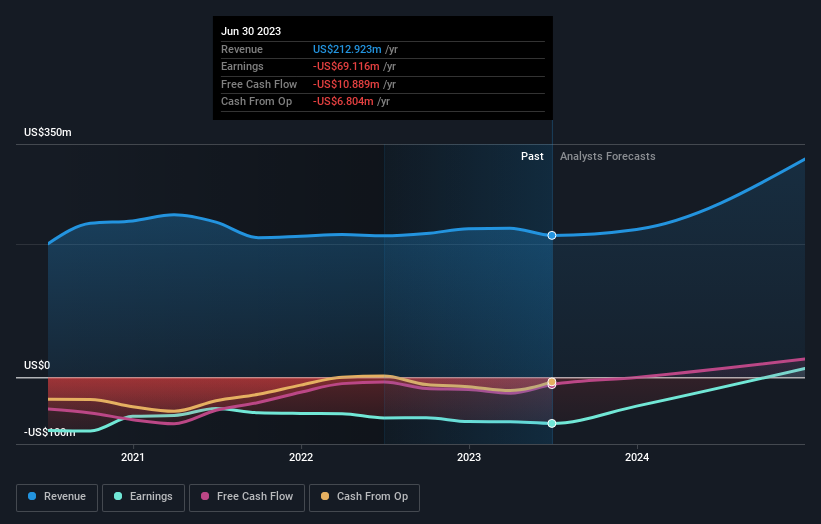Click the US$0 y-axis label

click(37, 365)
